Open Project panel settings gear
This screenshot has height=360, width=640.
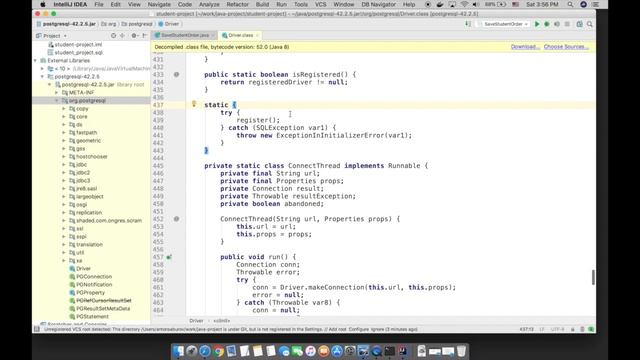[x=134, y=36]
